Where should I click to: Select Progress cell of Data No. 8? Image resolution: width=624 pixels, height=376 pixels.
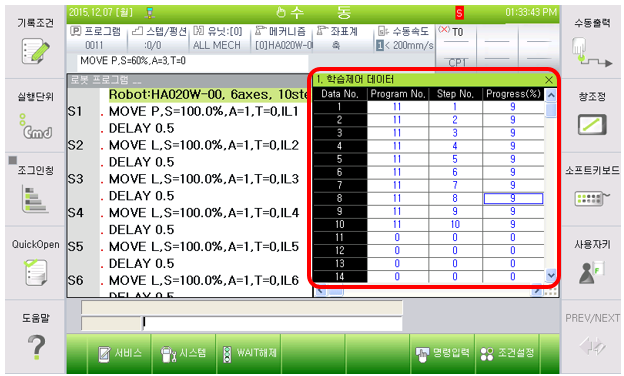(513, 198)
